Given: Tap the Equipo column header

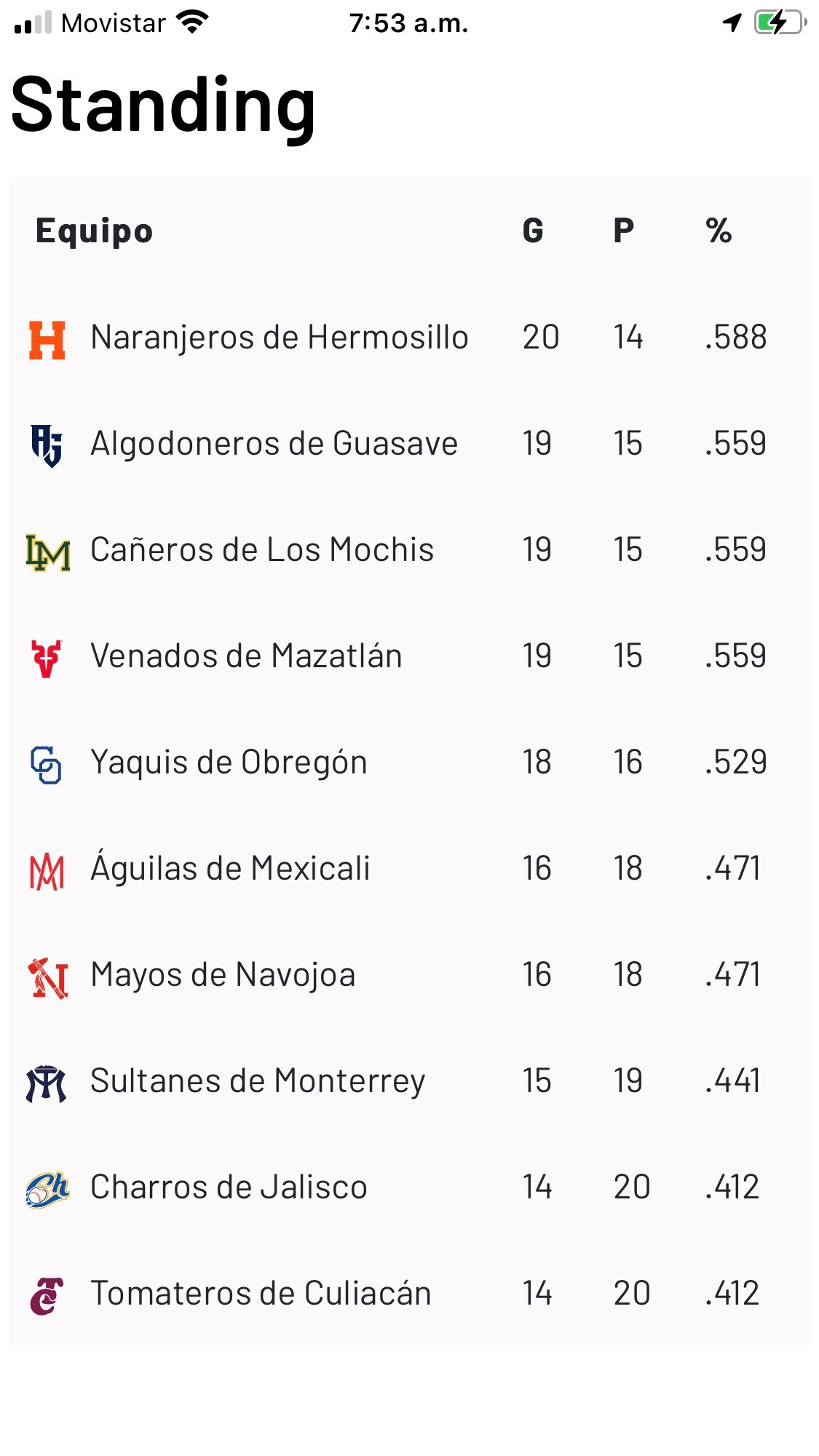Looking at the screenshot, I should click(95, 231).
